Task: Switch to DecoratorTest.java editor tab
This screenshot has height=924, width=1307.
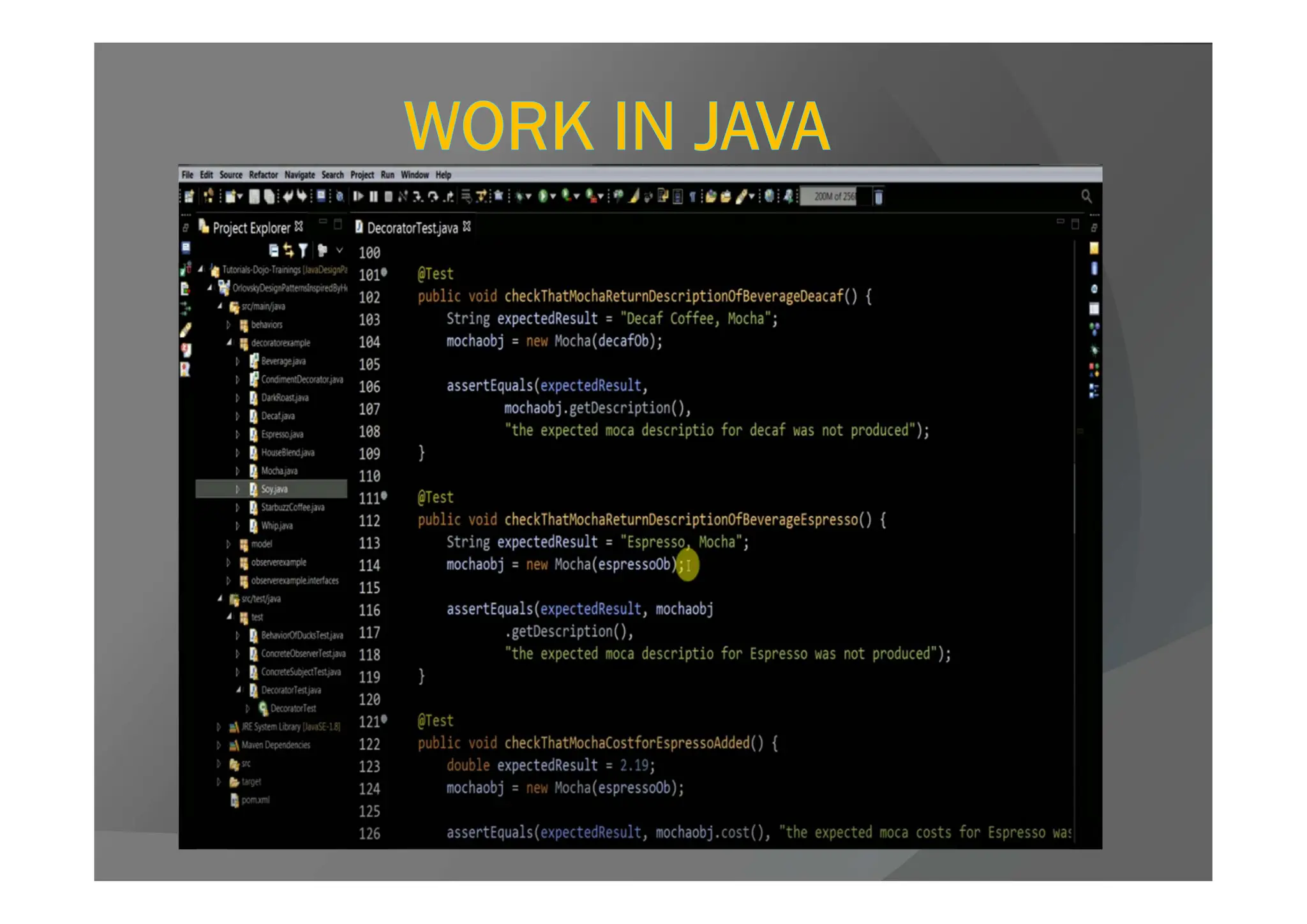Action: pyautogui.click(x=412, y=228)
